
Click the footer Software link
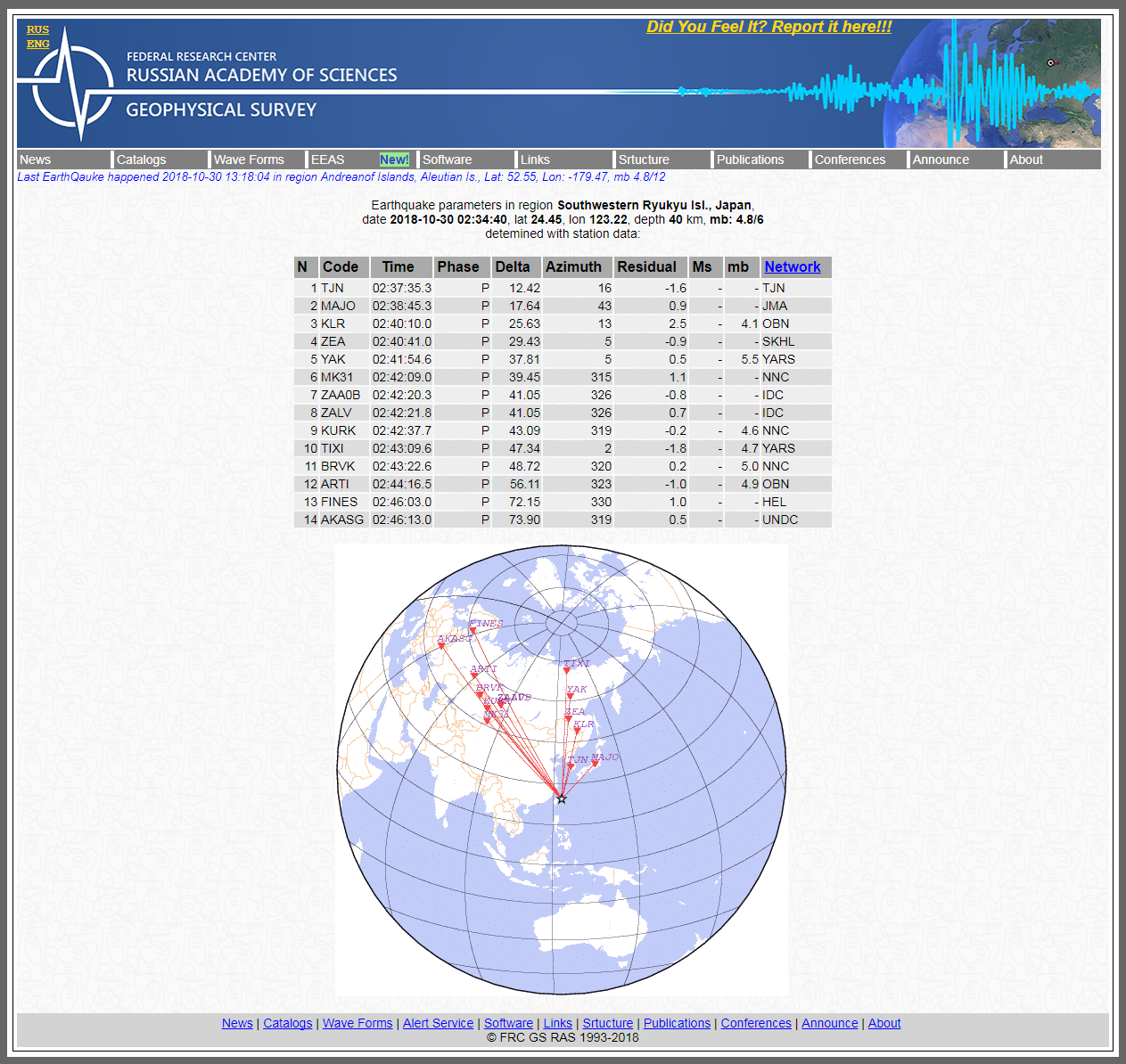[x=508, y=1023]
